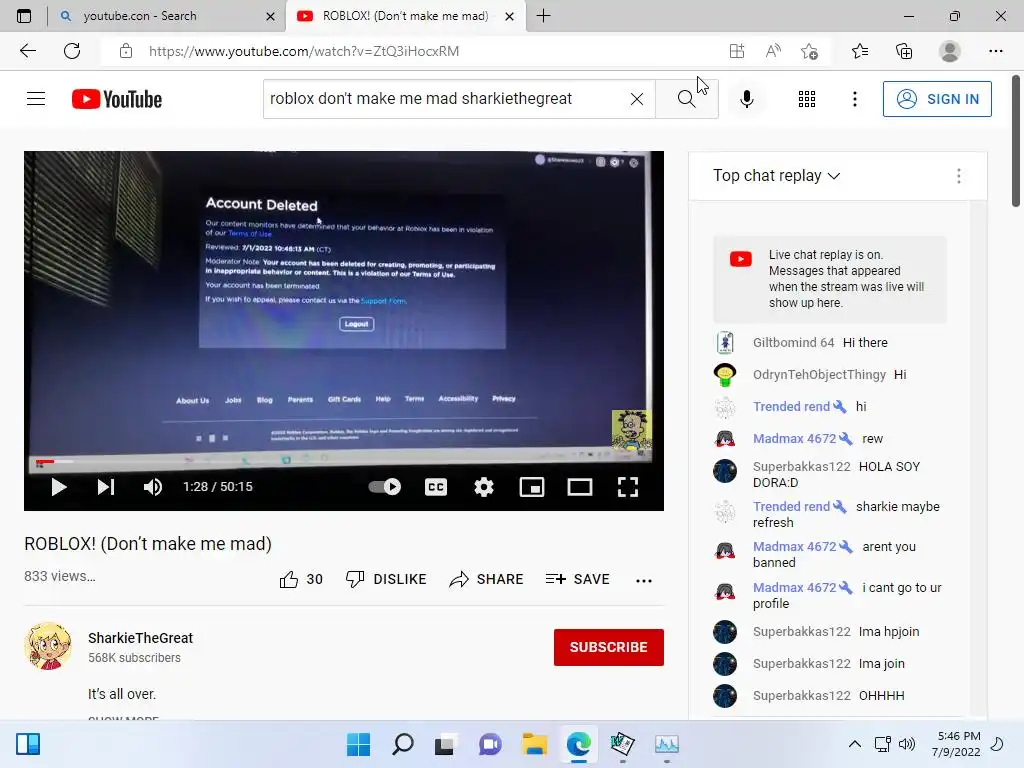Open YouTube settings three-dot menu in header
The height and width of the screenshot is (768, 1024).
[x=855, y=99]
